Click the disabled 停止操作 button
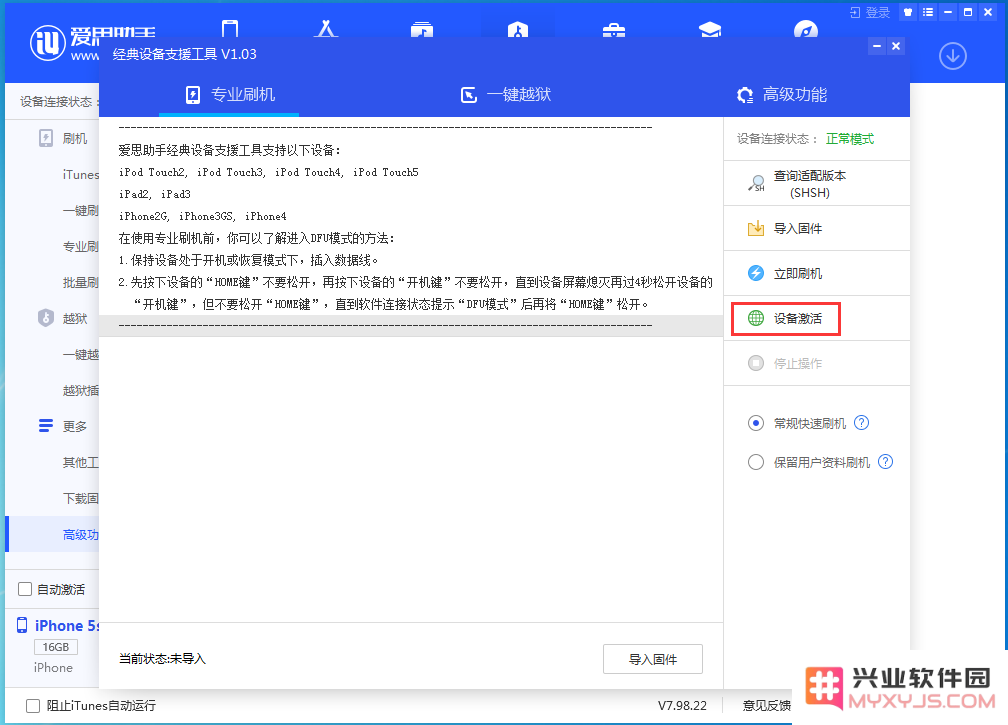 816,363
